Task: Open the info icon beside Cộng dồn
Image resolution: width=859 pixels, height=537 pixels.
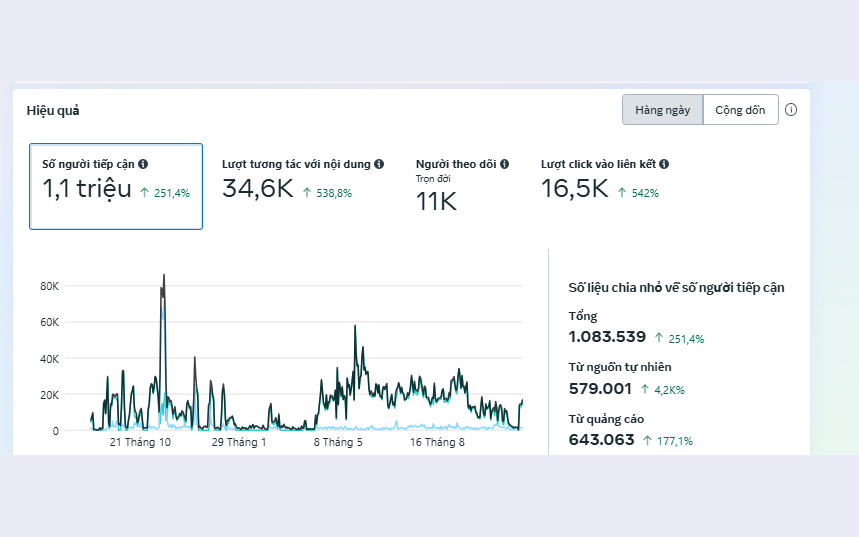Action: click(x=791, y=110)
